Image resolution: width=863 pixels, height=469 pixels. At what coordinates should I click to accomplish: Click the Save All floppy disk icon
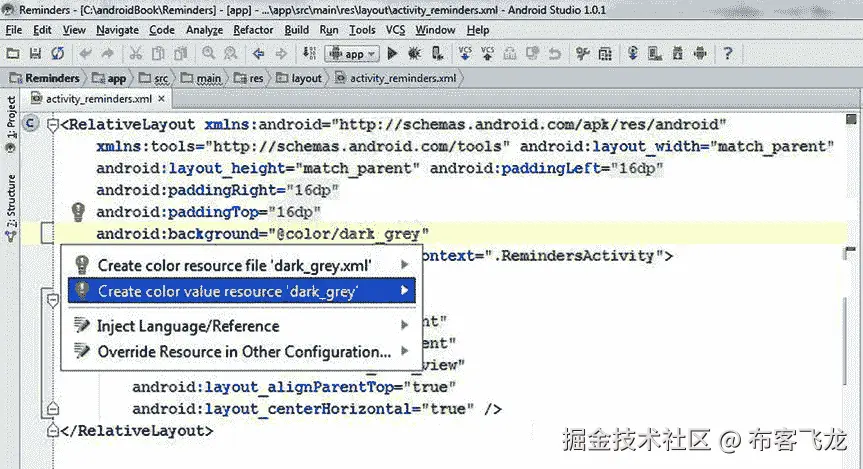click(x=35, y=53)
